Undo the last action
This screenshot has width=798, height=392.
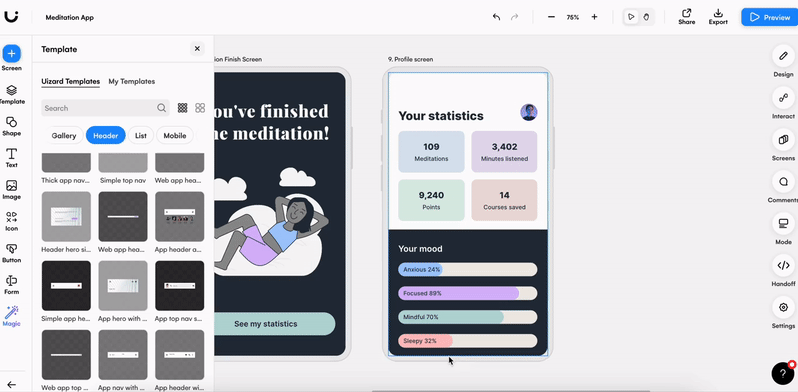(496, 17)
